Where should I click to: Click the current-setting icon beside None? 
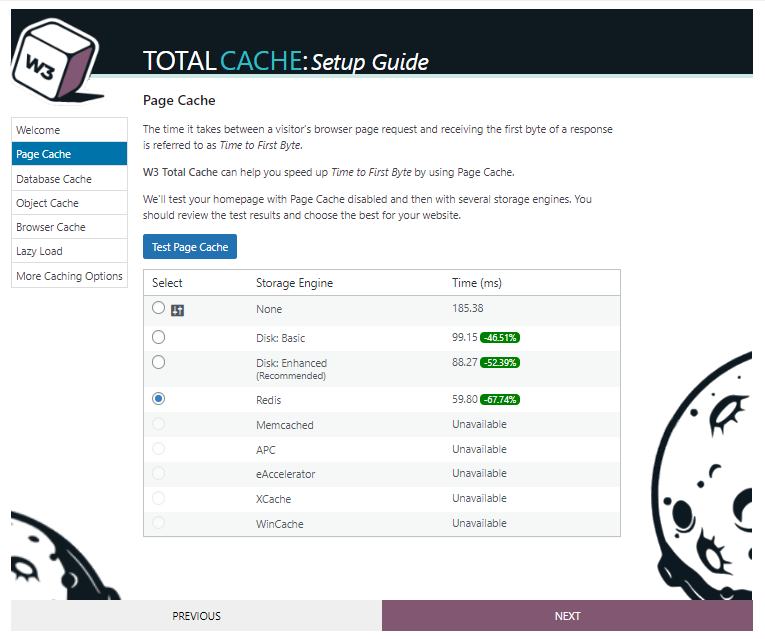click(x=177, y=310)
